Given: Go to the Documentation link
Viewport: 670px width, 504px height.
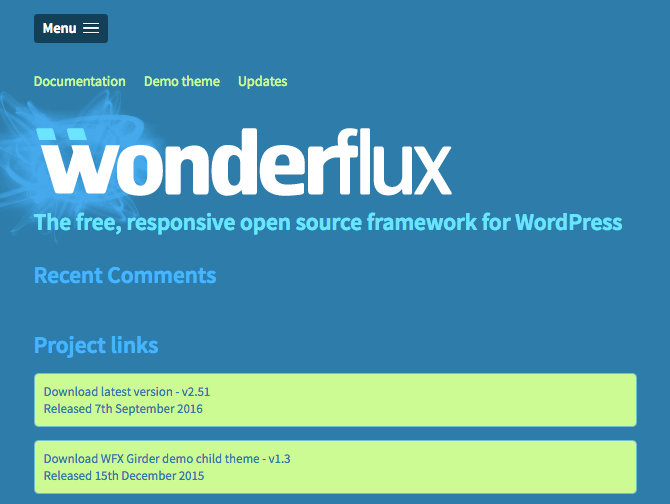Looking at the screenshot, I should point(79,81).
